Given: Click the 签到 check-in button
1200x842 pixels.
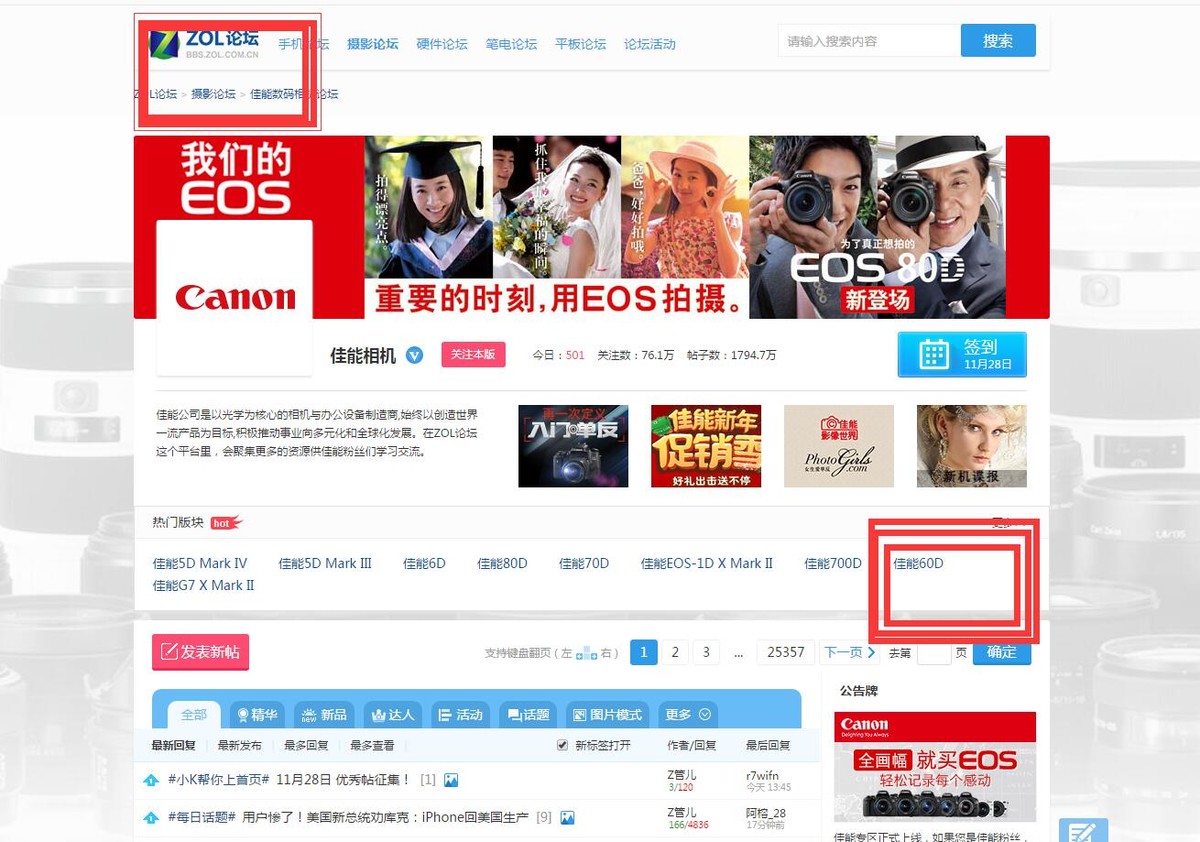Looking at the screenshot, I should [962, 355].
